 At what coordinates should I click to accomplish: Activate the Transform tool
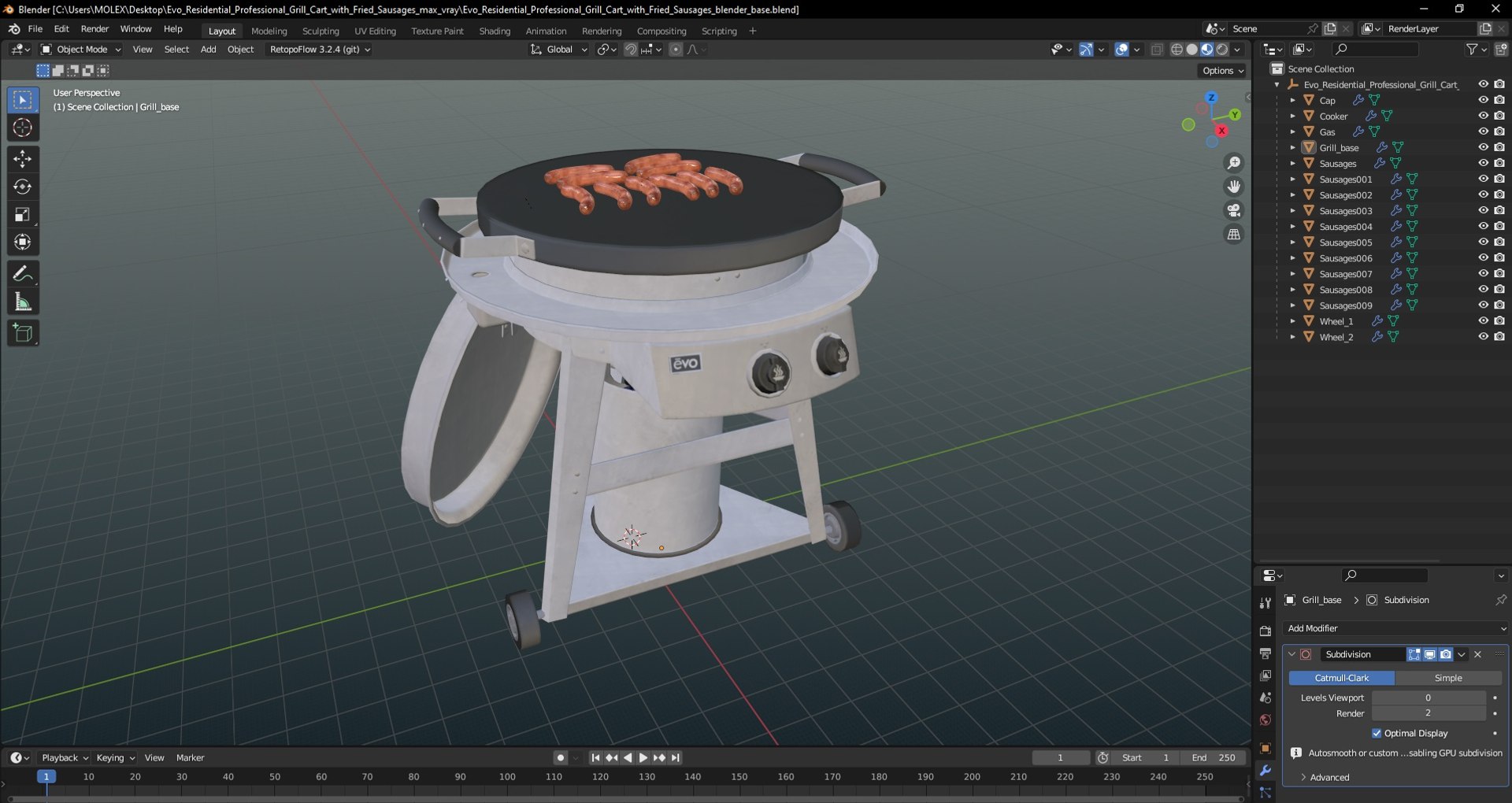point(23,242)
